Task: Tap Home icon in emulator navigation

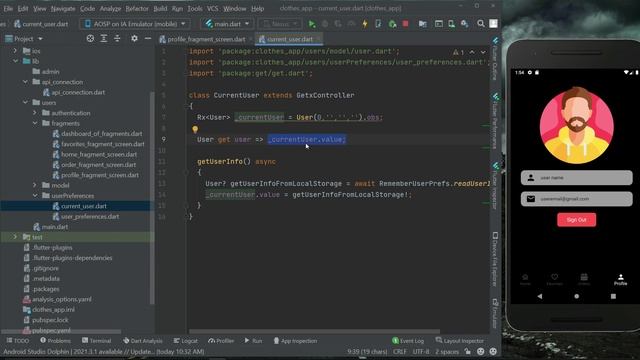Action: pos(525,280)
